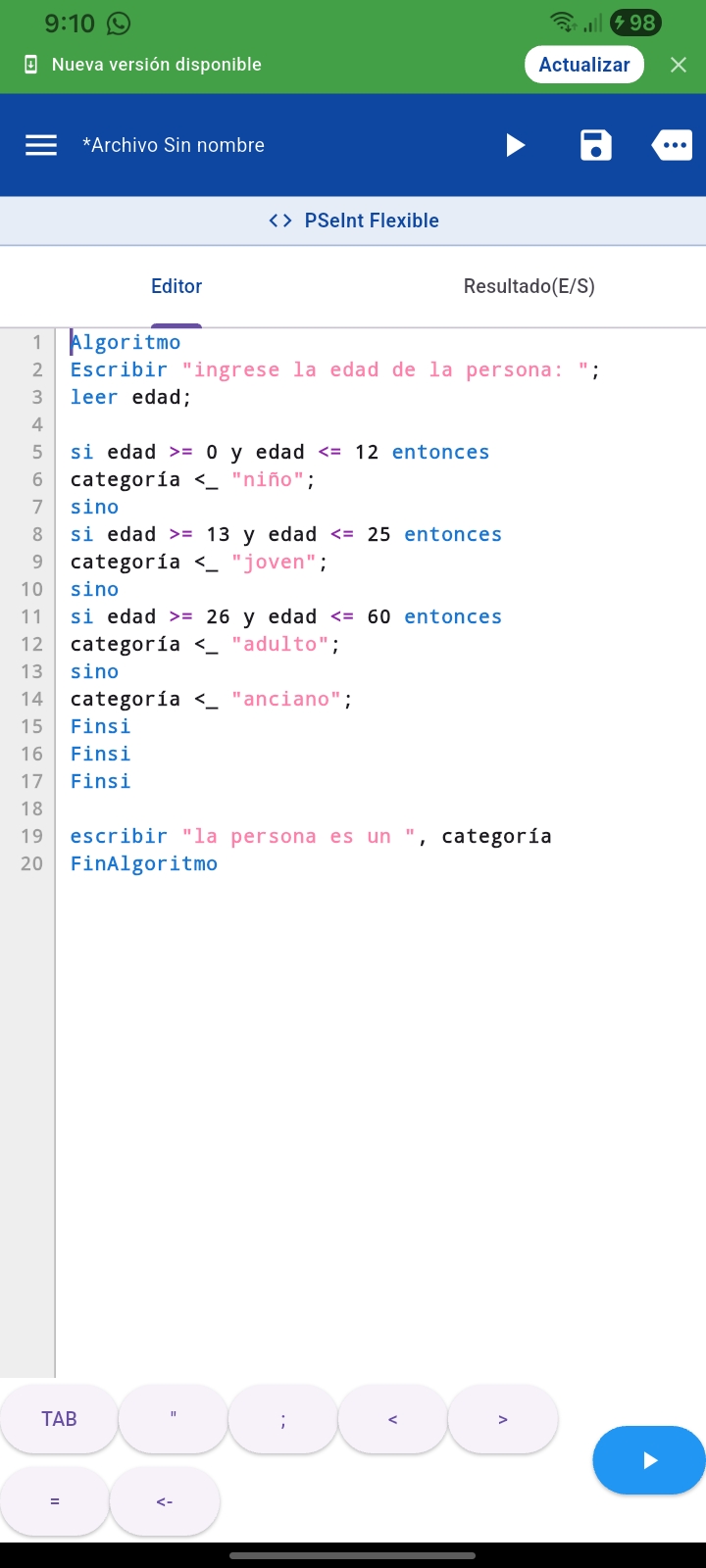Screen dimensions: 706x1568
Task: Switch to the Resultado(E/S) tab
Action: coord(529,286)
